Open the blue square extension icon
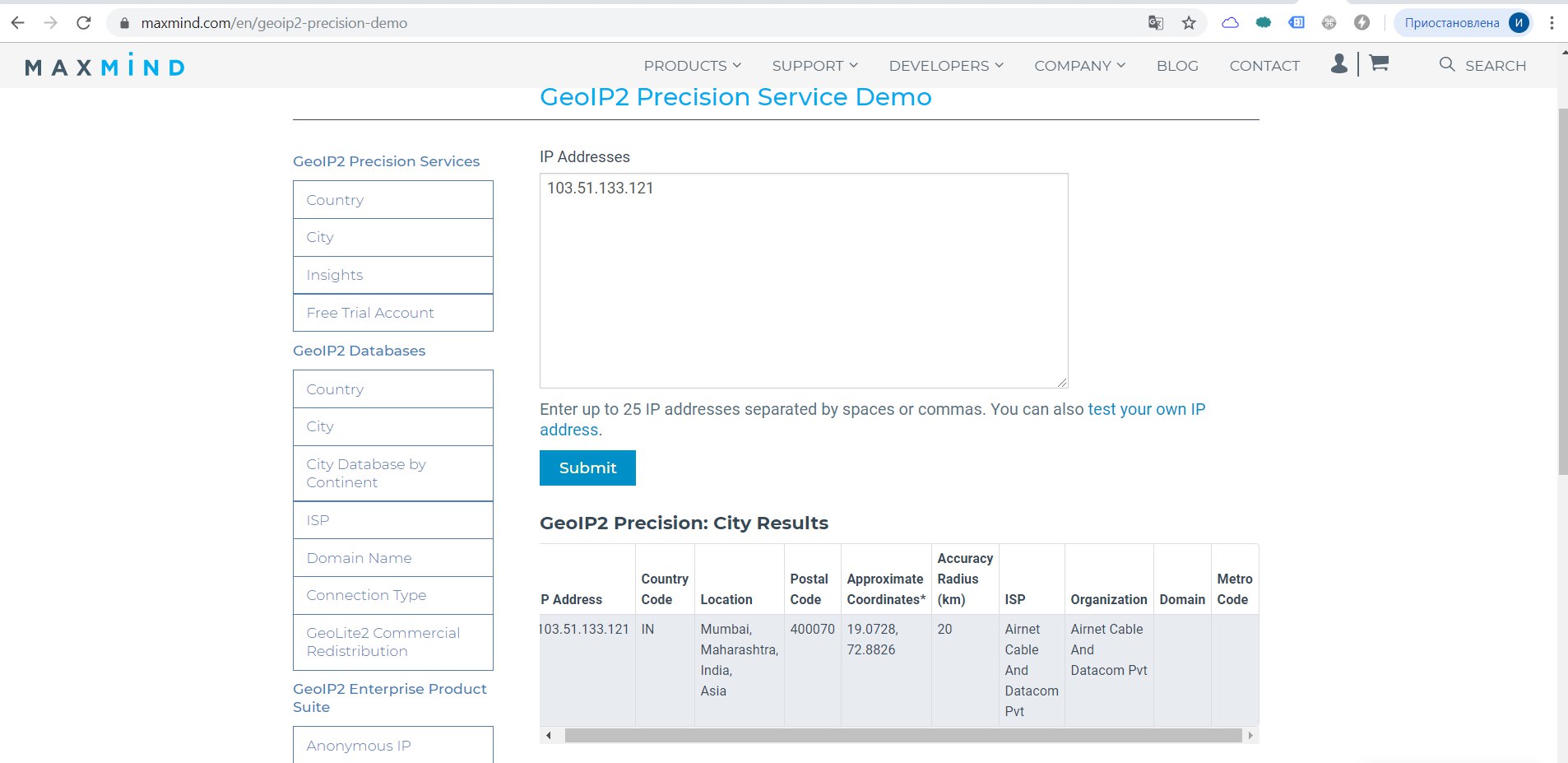Viewport: 1568px width, 763px height. pos(1297,23)
